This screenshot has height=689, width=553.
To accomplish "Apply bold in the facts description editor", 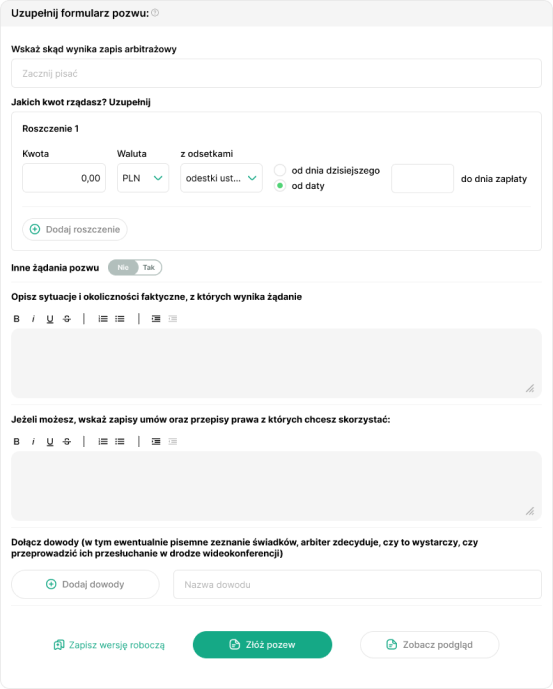I will pyautogui.click(x=17, y=319).
